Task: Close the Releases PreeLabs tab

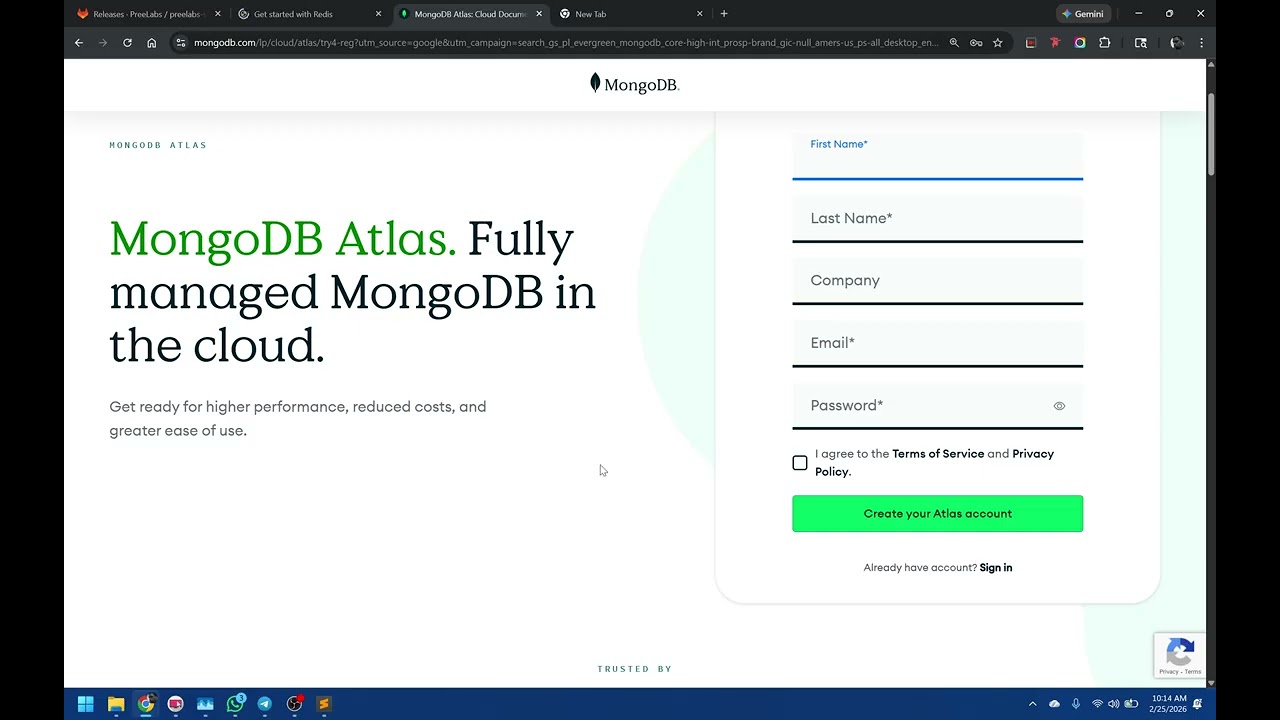Action: click(x=218, y=14)
